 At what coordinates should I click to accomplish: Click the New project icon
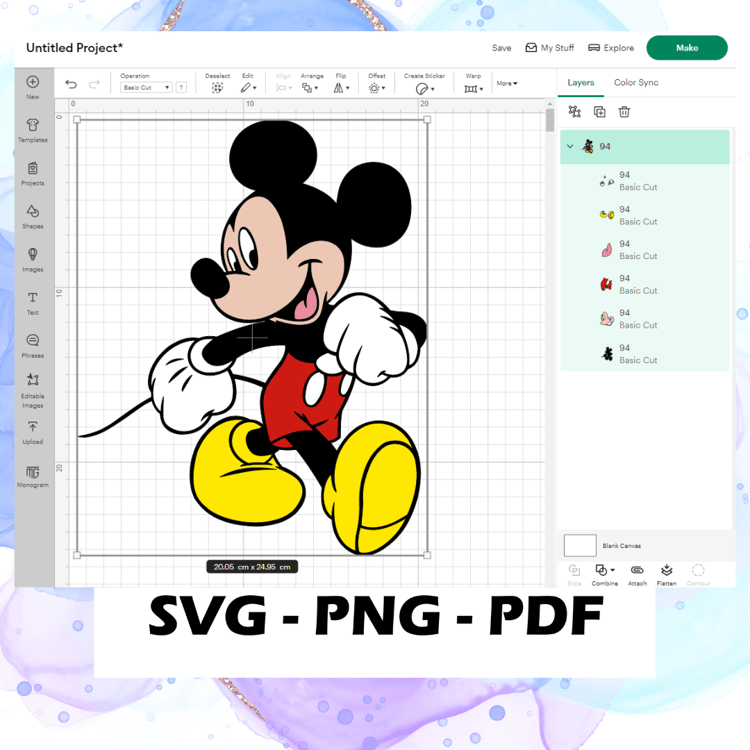coord(33,82)
